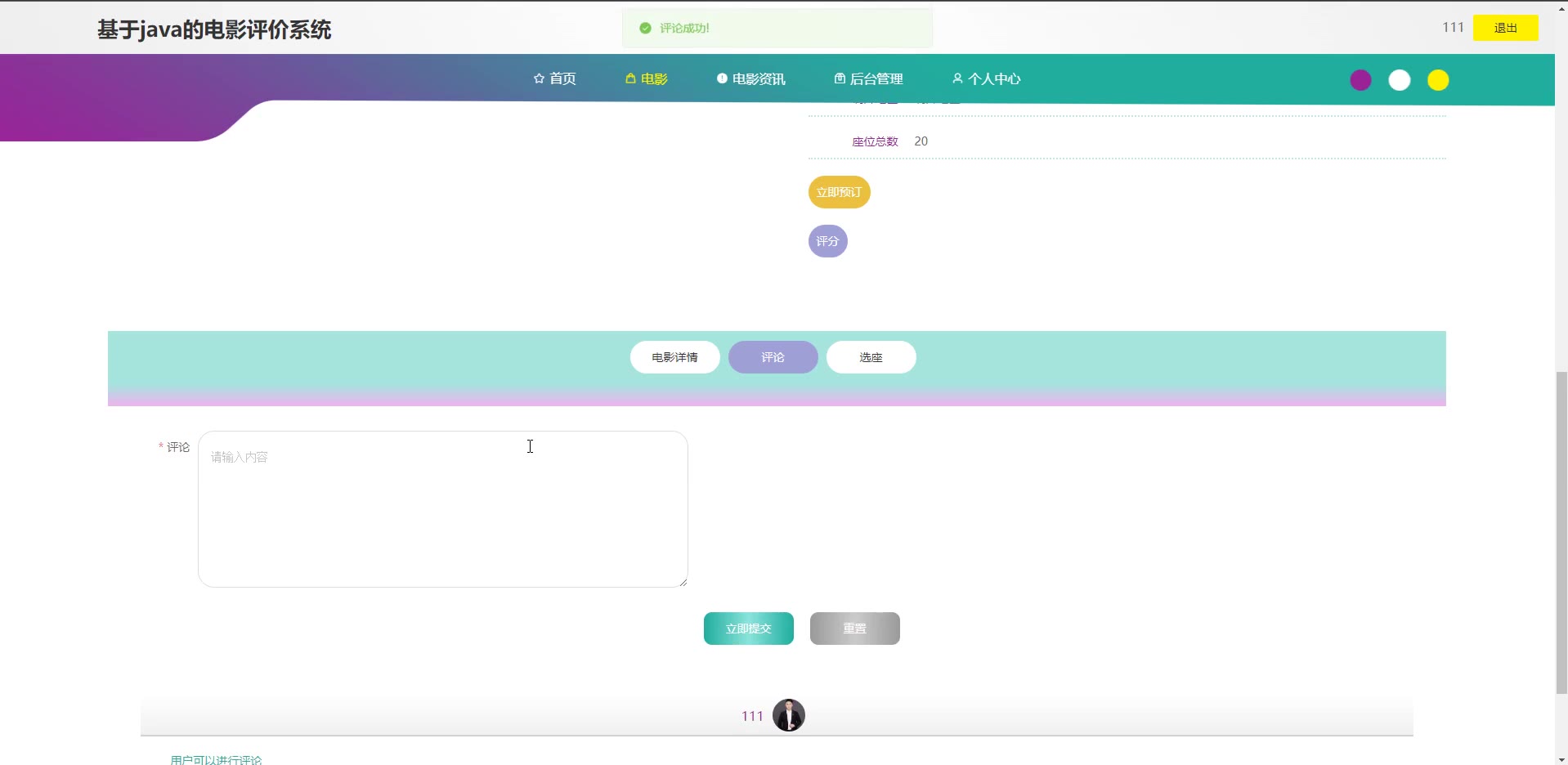The height and width of the screenshot is (765, 1568).
Task: Click the 座位总数 label
Action: coord(875,141)
